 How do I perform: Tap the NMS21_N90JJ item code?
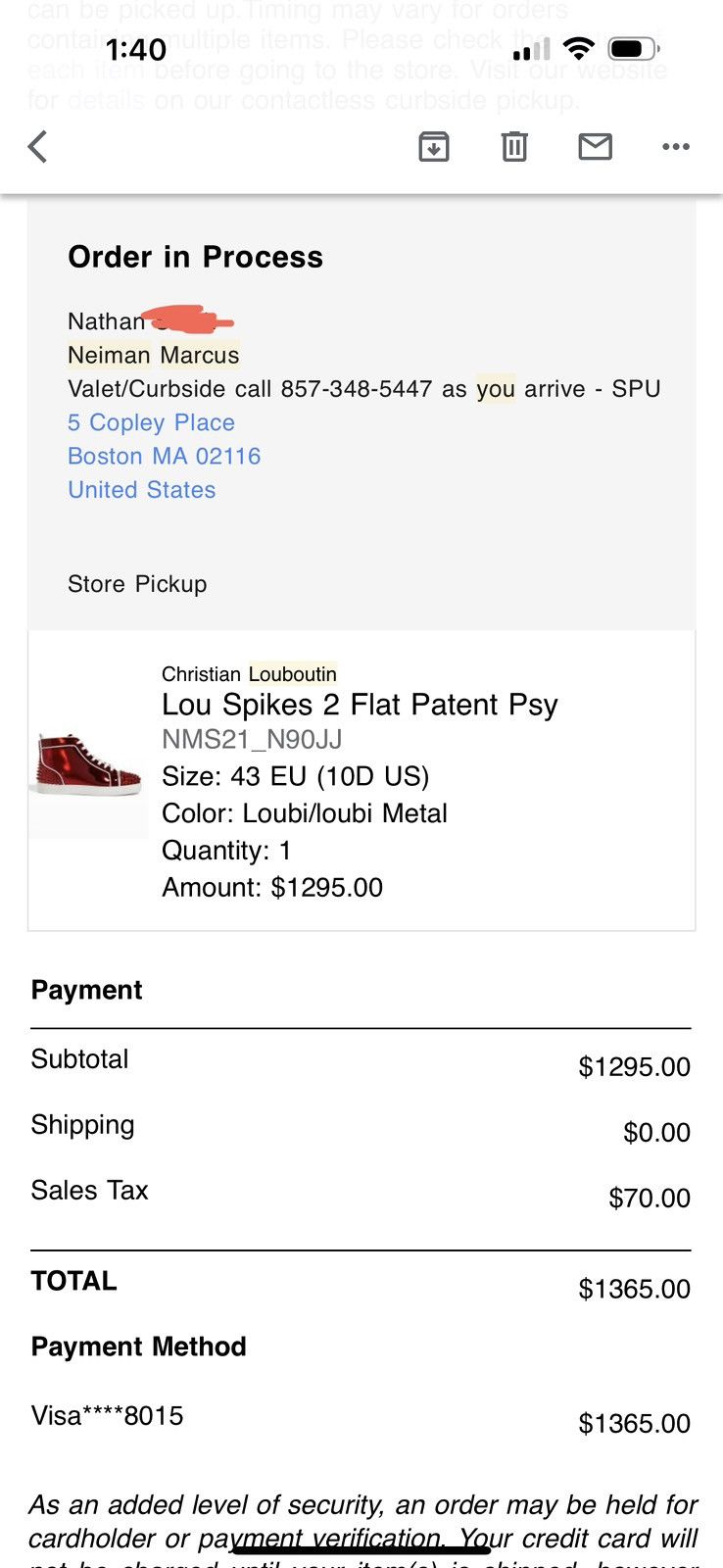point(251,740)
